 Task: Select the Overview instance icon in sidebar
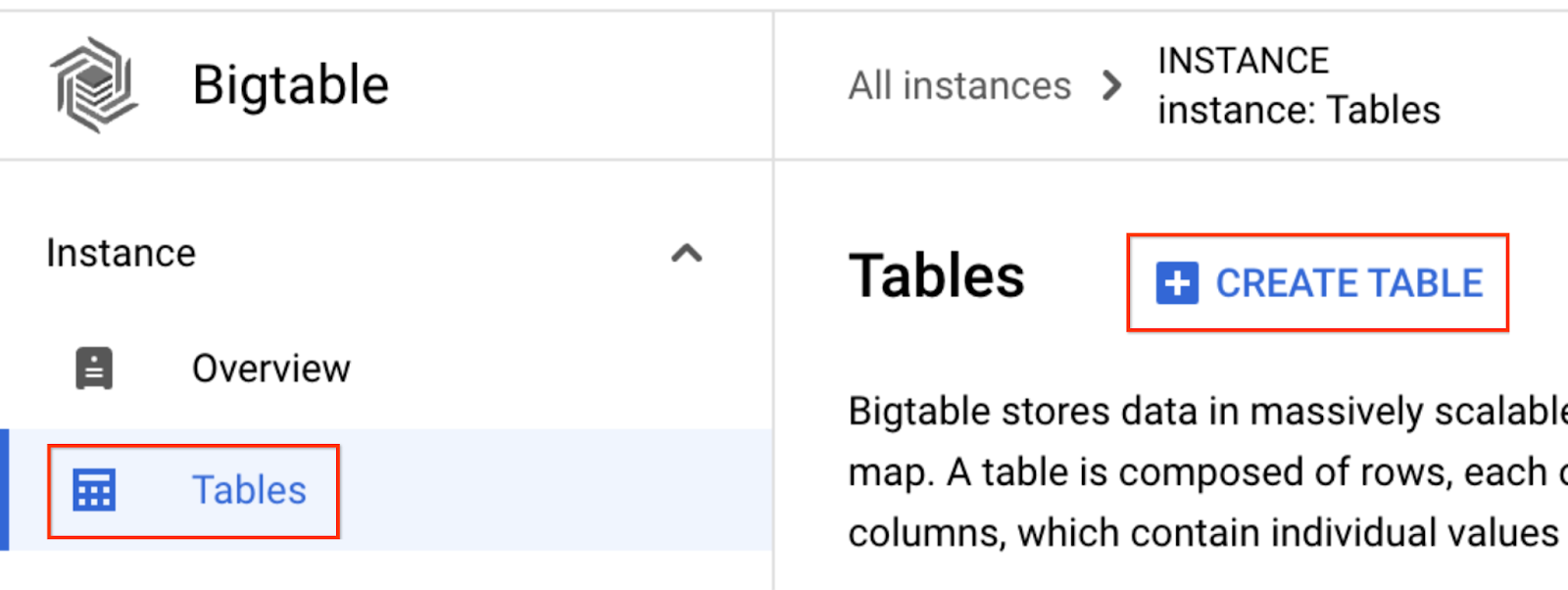(93, 369)
